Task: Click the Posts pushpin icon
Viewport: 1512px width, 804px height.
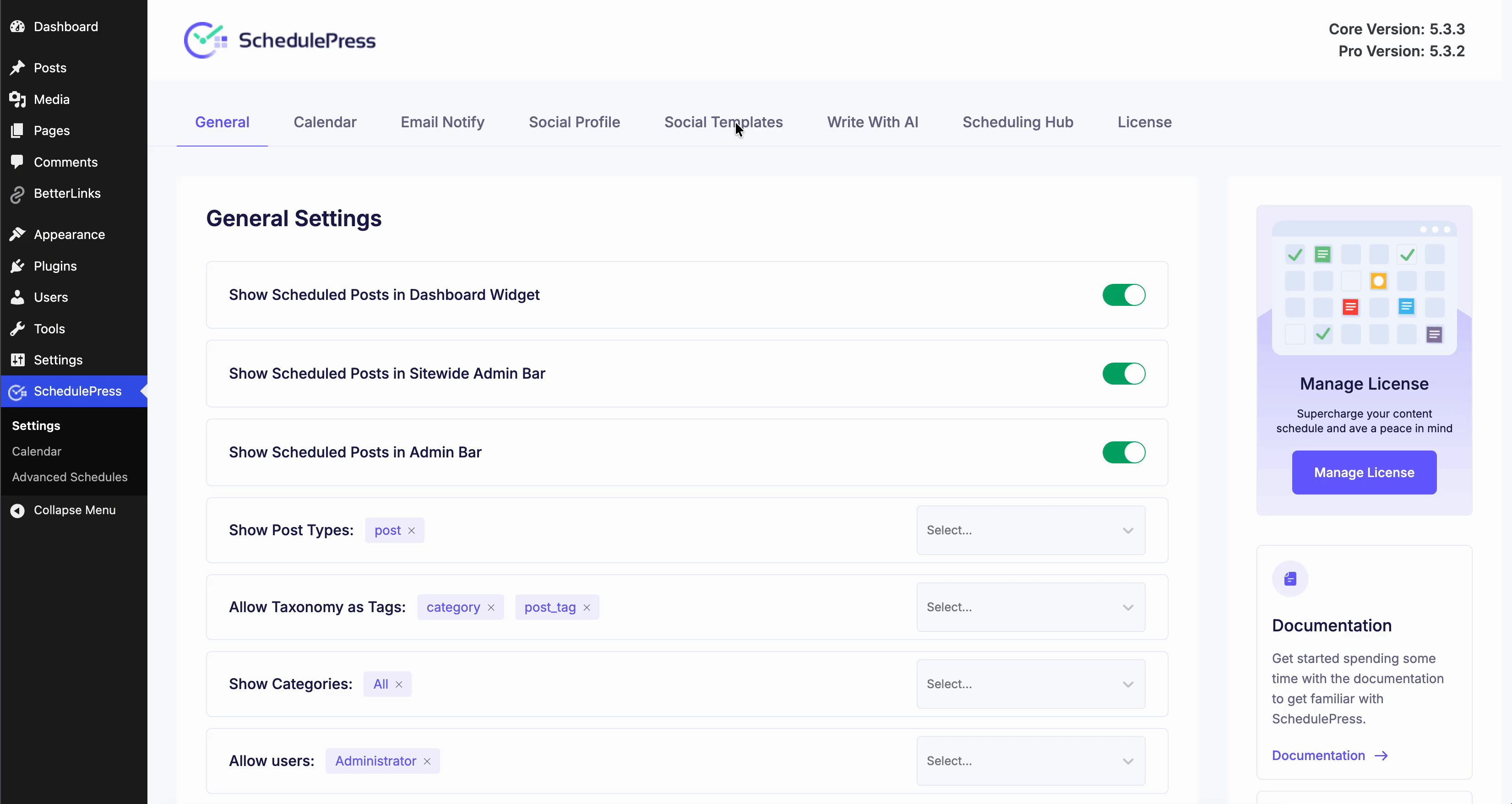Action: [17, 67]
